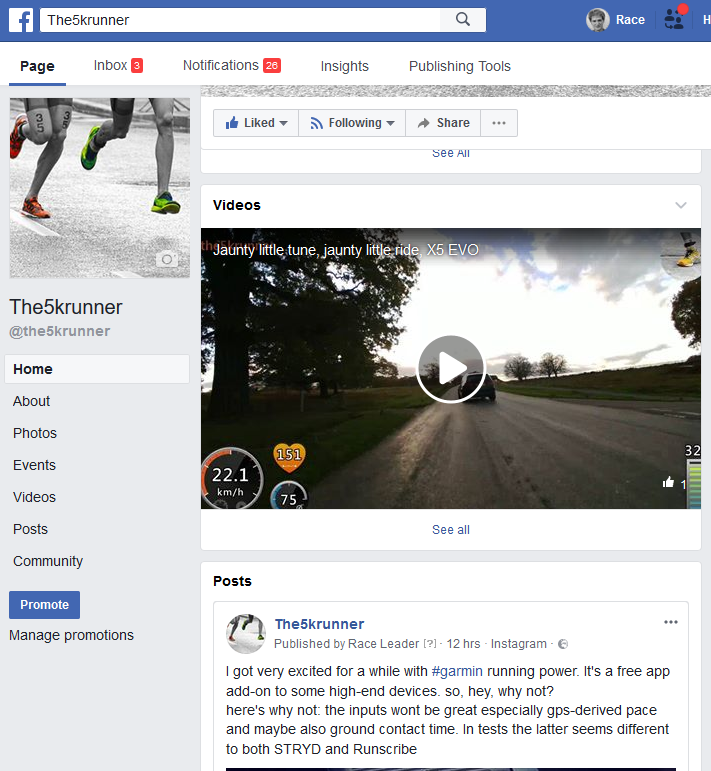Click See all under the Videos section

click(450, 530)
